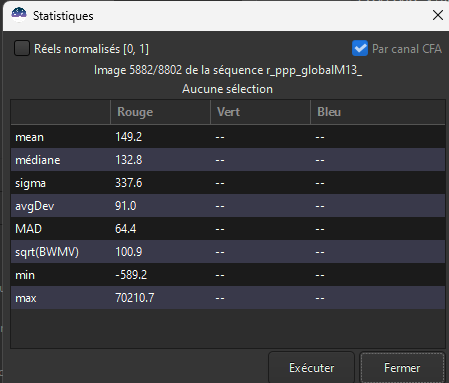Screen dimensions: 449x383
Task: Select the médiane row label
Action: [38, 160]
